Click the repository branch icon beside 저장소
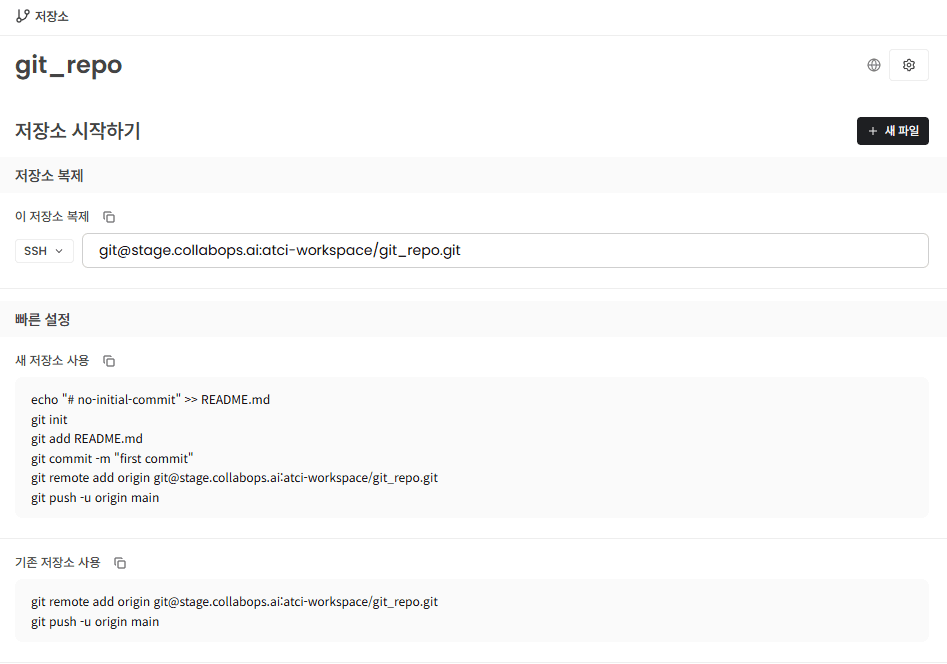The width and height of the screenshot is (947, 664). point(22,16)
